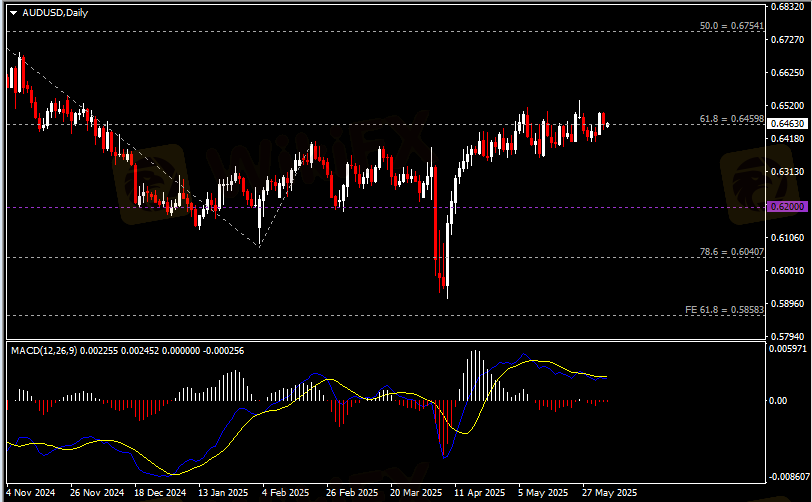Select the 50.0 = 0.67541 Fibonacci label
The image size is (812, 502).
(731, 26)
